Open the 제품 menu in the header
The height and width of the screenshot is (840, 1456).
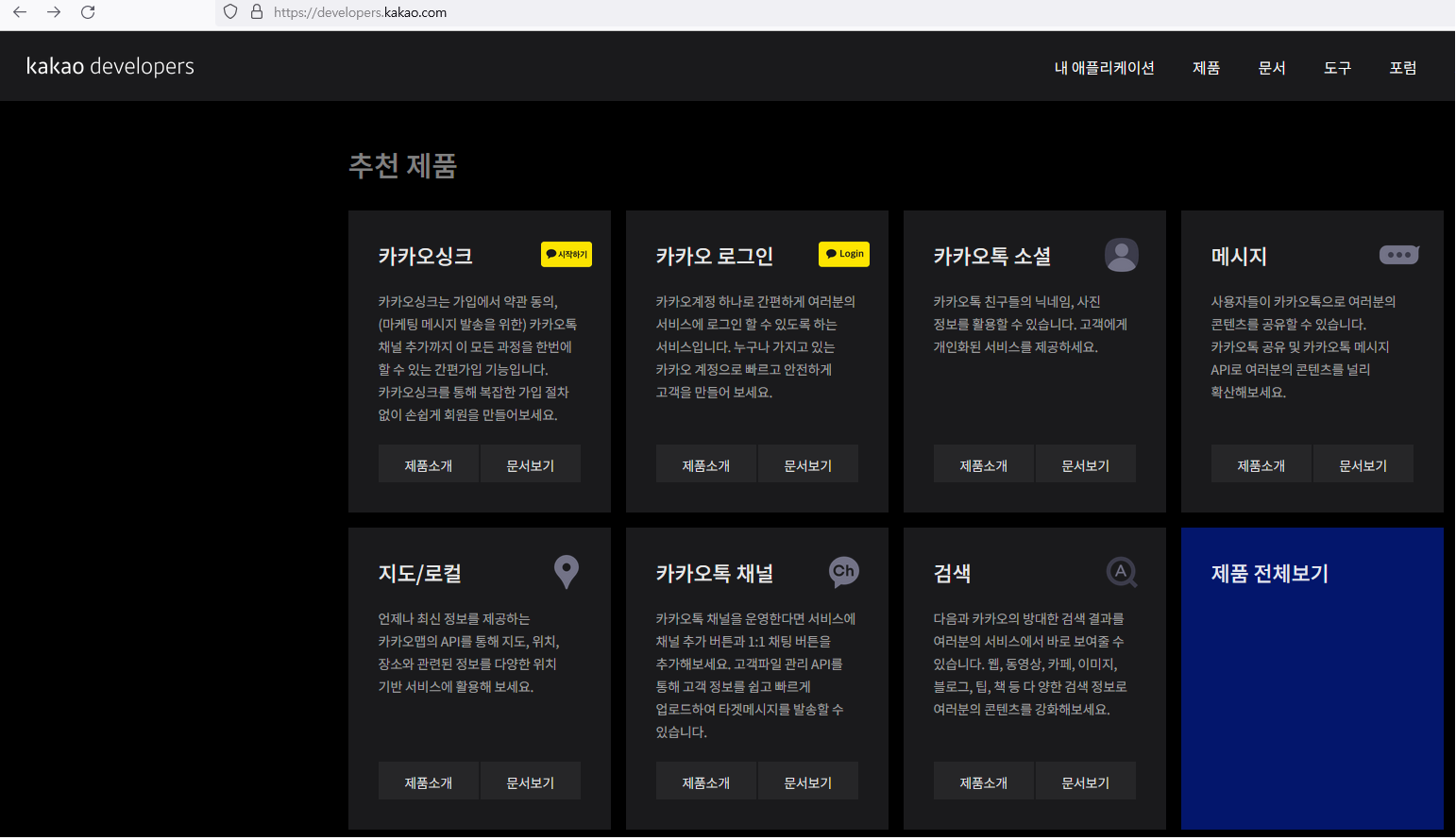click(x=1207, y=68)
